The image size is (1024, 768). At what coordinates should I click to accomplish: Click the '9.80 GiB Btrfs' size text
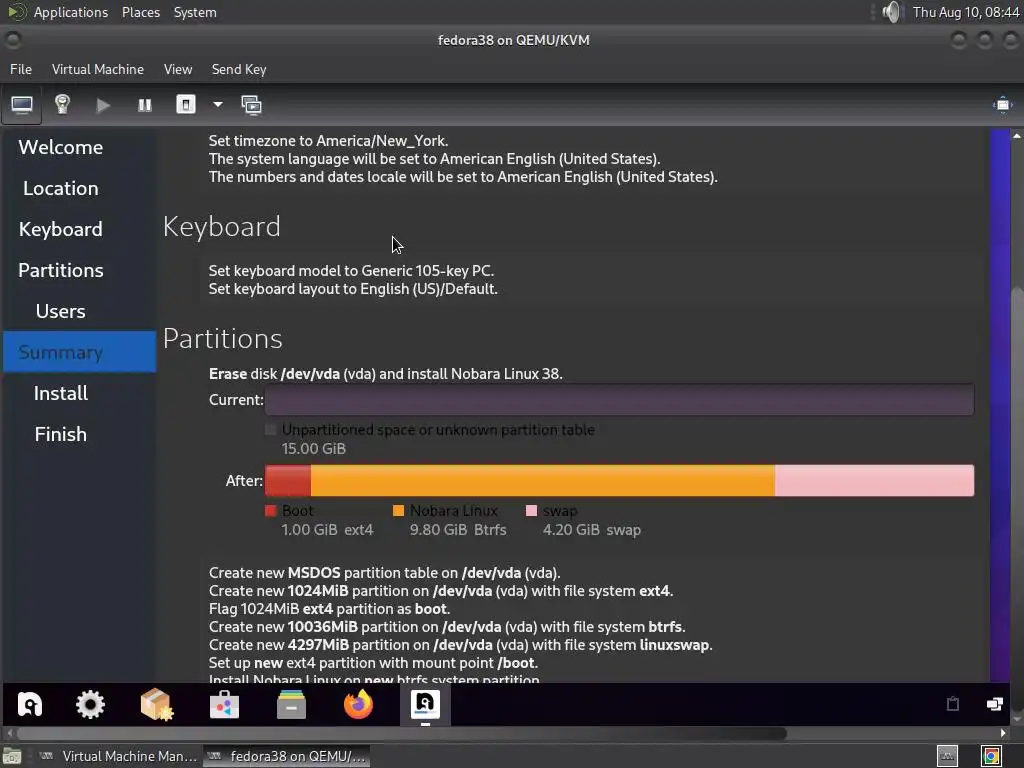click(458, 530)
